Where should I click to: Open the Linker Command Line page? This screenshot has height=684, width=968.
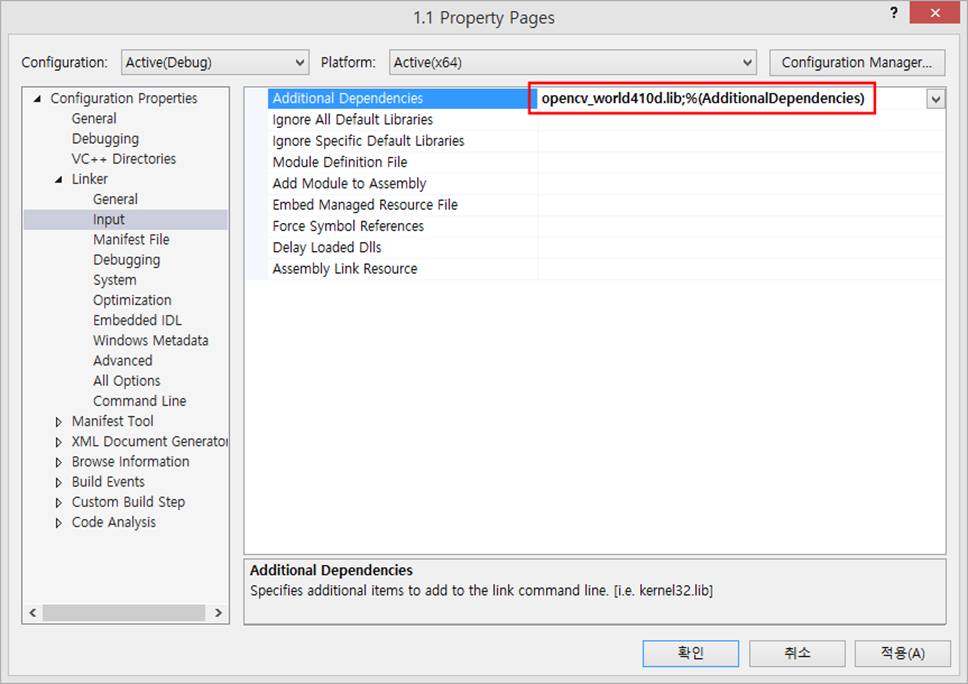click(x=139, y=401)
